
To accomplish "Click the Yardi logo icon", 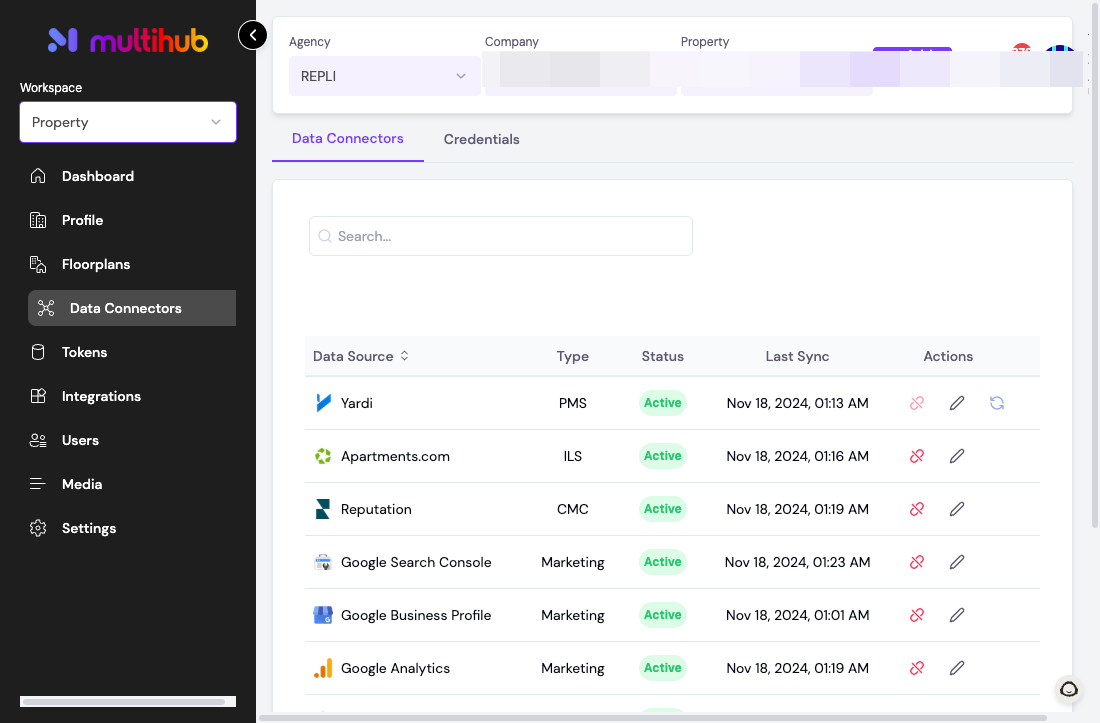I will [323, 403].
